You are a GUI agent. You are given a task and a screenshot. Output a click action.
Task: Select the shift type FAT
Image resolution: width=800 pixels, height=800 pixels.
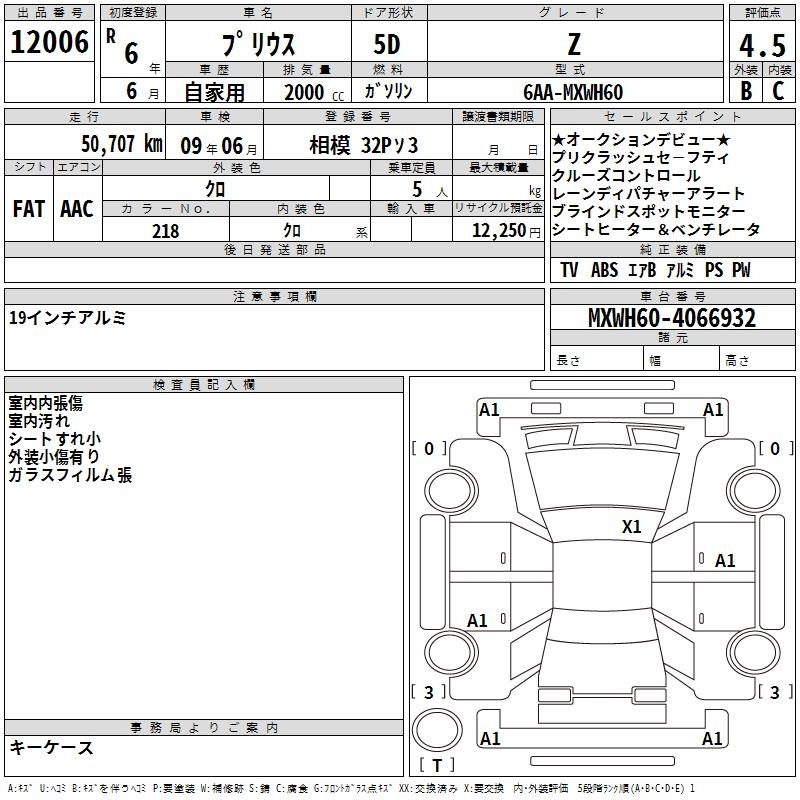(x=29, y=209)
